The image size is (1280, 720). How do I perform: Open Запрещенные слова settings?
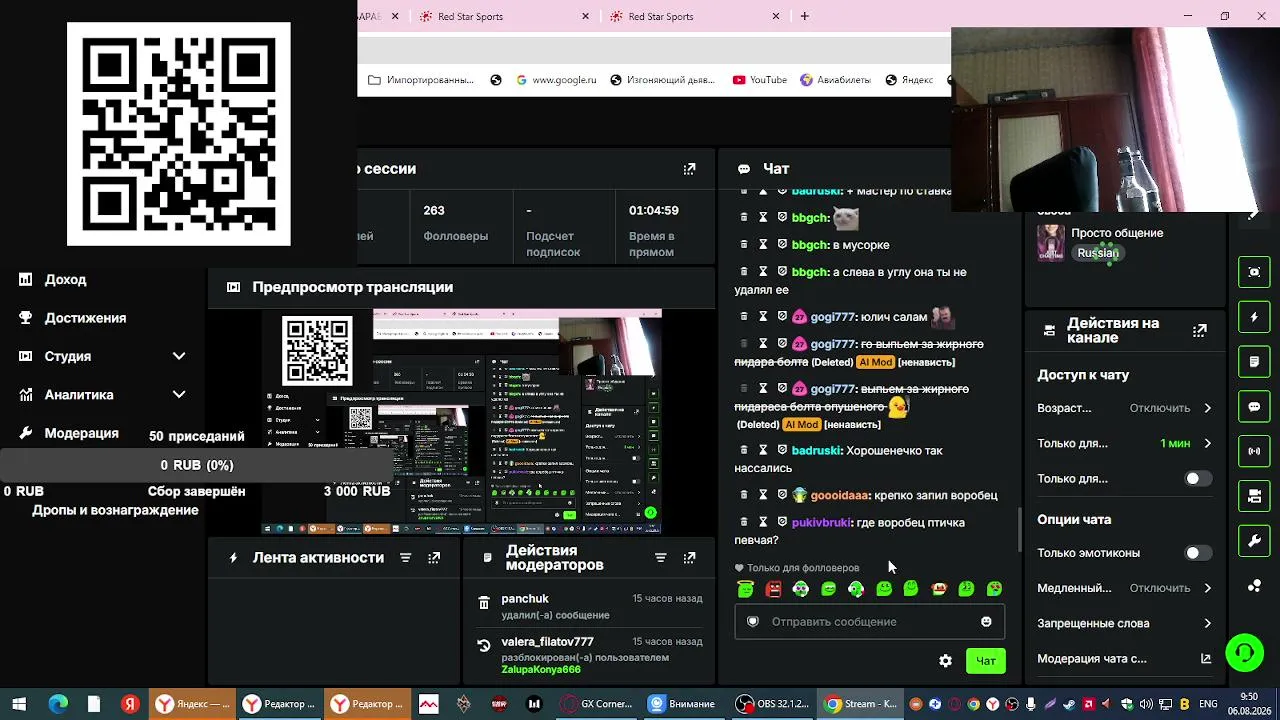click(x=1124, y=623)
